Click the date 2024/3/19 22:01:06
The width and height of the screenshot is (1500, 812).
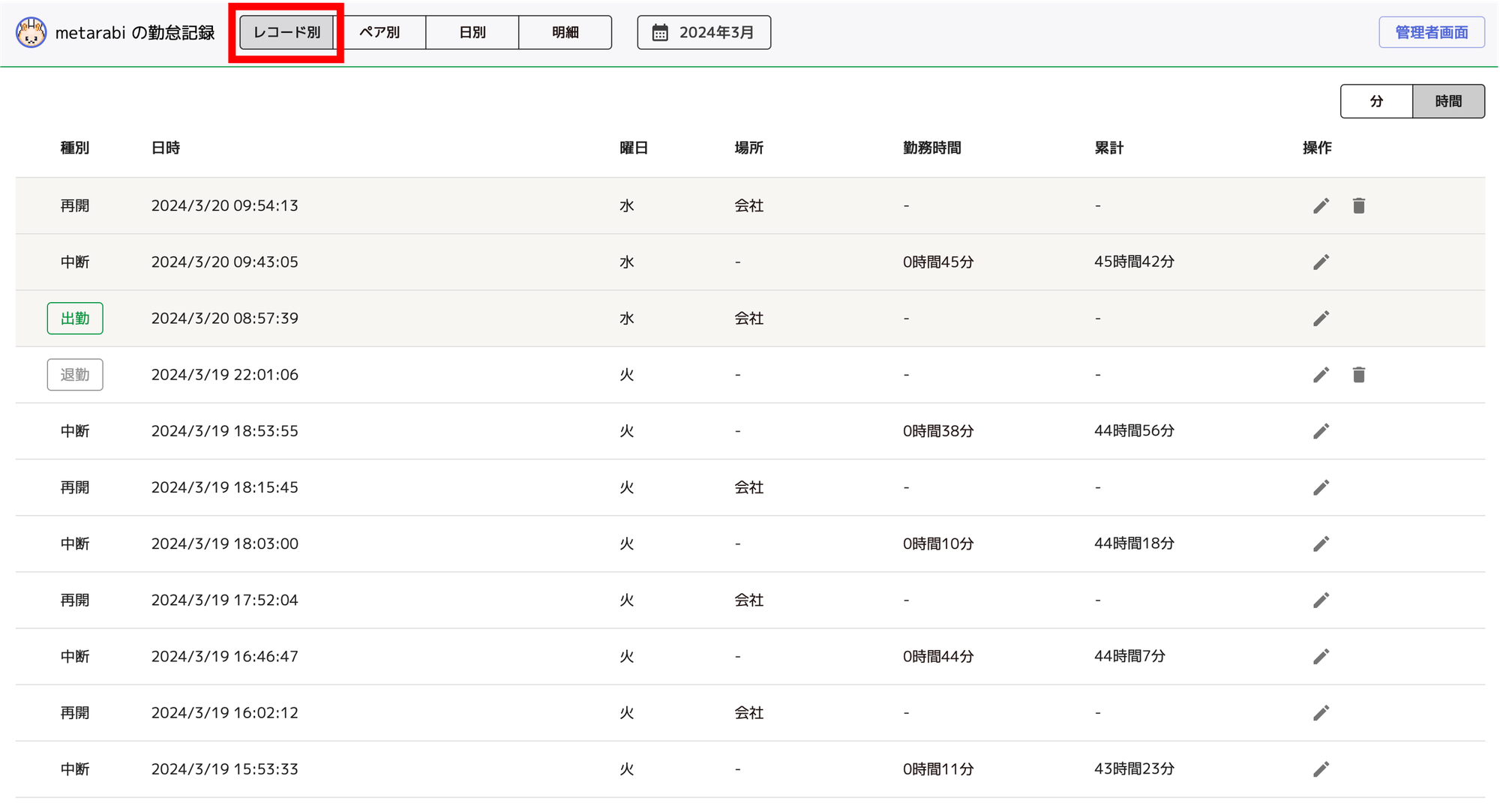click(225, 375)
